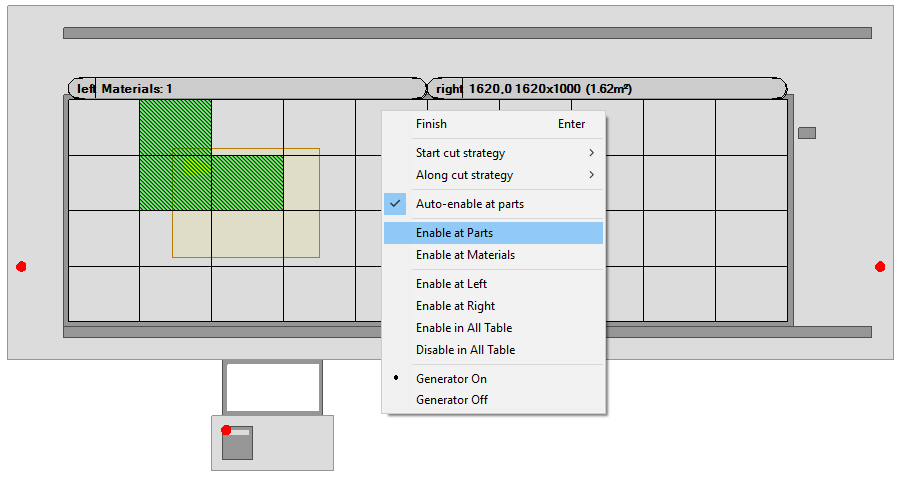Click the green hatched part top cell

pyautogui.click(x=176, y=127)
